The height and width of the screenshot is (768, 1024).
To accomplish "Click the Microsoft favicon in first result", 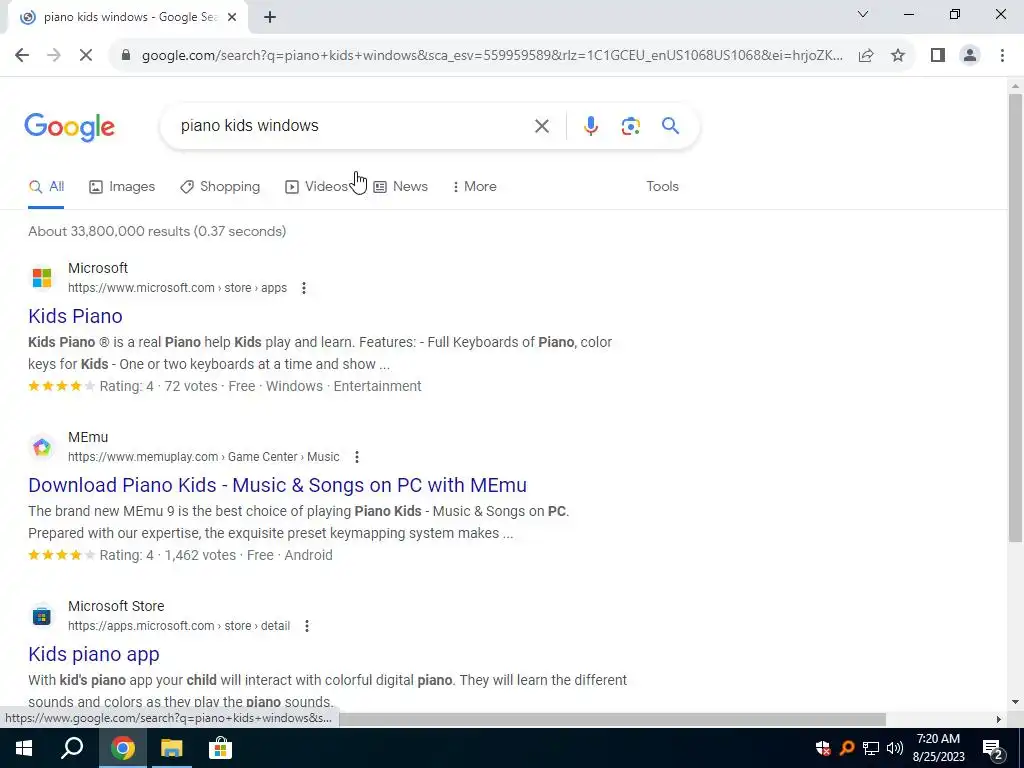I will coord(42,278).
